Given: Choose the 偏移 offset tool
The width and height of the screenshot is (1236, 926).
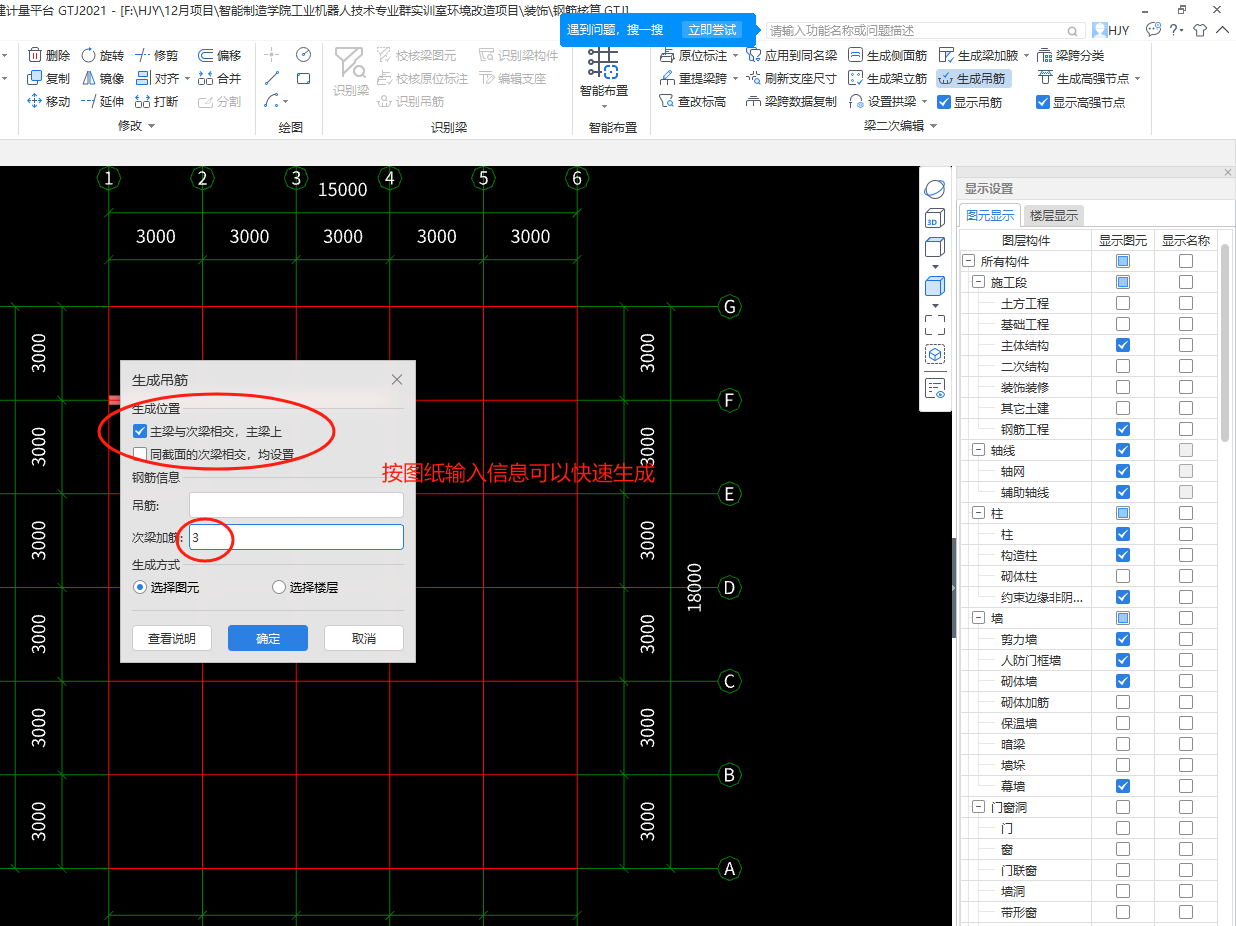Looking at the screenshot, I should pos(220,55).
